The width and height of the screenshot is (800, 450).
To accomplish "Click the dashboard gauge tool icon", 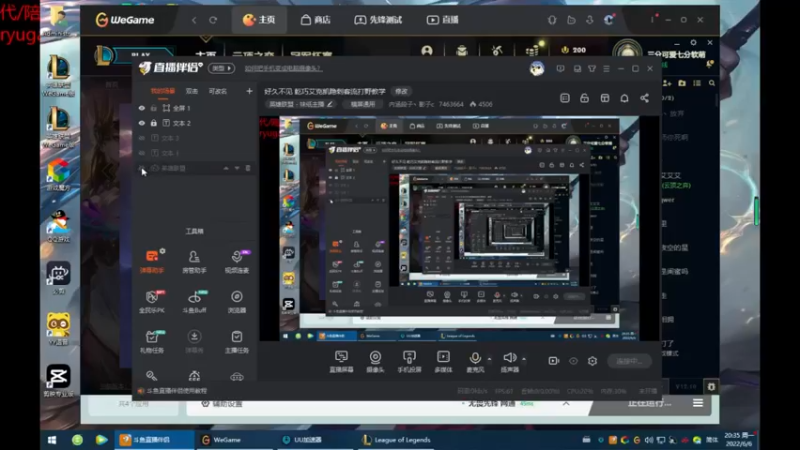I will [194, 376].
